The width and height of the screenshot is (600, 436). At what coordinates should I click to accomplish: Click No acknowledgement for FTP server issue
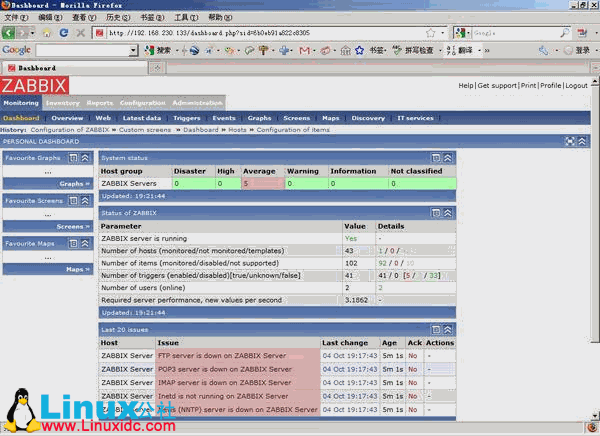[412, 354]
